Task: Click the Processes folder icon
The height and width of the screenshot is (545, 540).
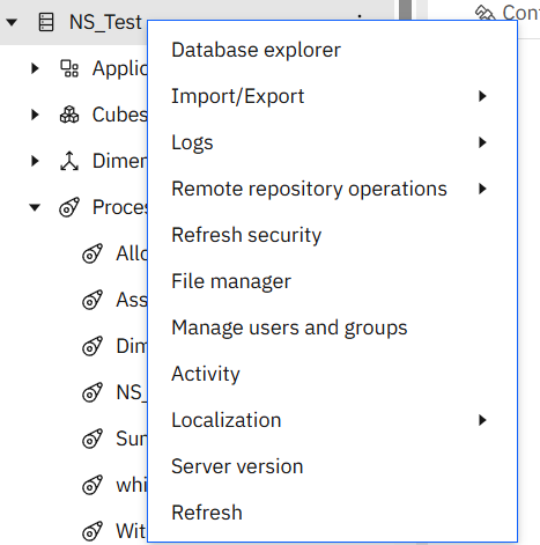Action: [x=69, y=207]
